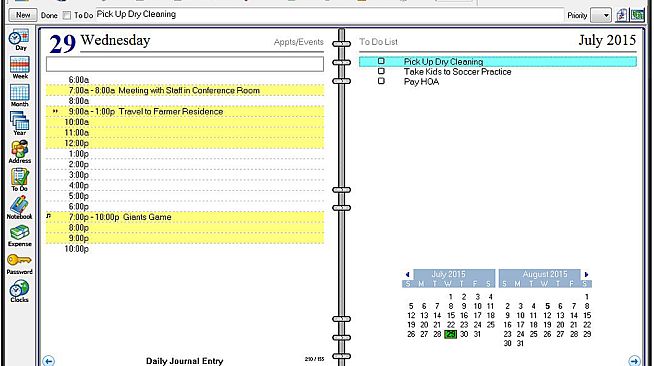Click the empty all-day event box
The height and width of the screenshot is (366, 654).
(x=185, y=64)
